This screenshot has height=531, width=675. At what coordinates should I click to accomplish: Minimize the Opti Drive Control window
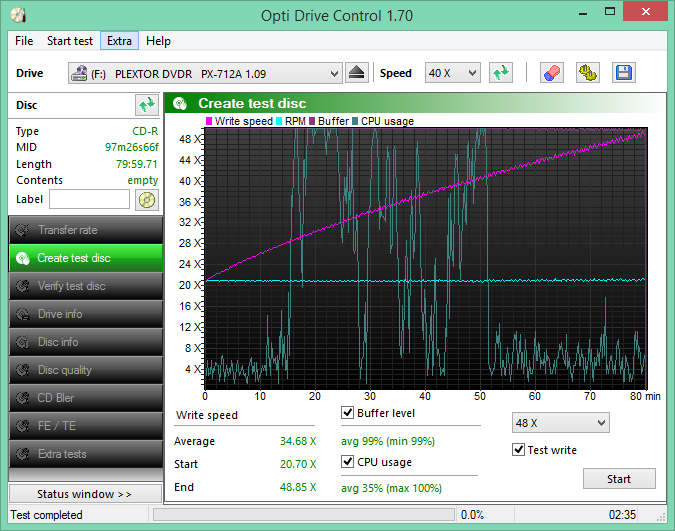(x=583, y=12)
